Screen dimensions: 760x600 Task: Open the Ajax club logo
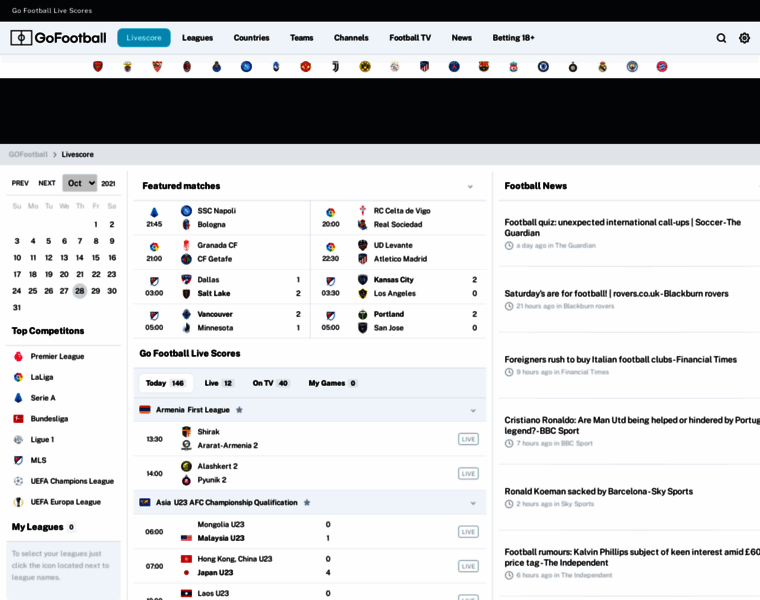click(395, 66)
